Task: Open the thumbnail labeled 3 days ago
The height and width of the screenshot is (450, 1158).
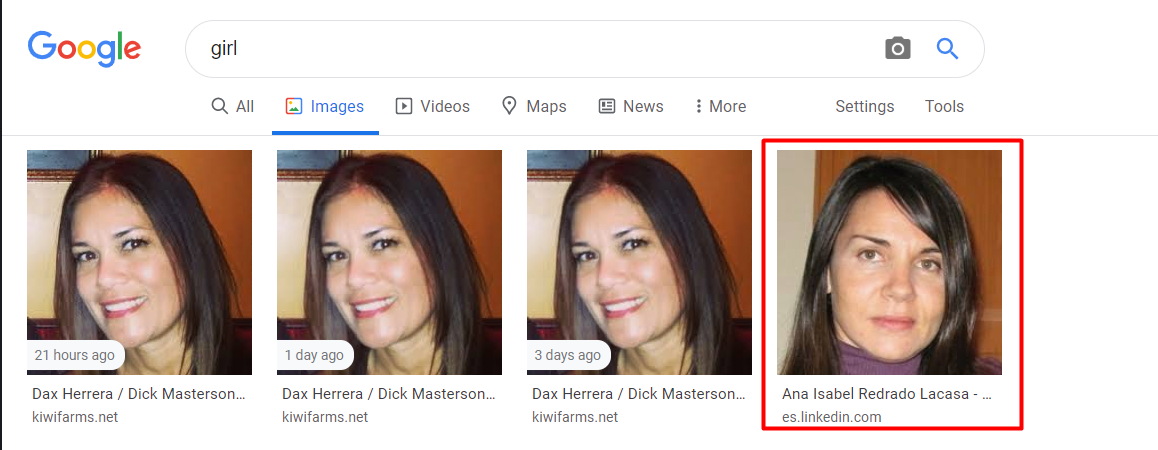Action: 640,262
